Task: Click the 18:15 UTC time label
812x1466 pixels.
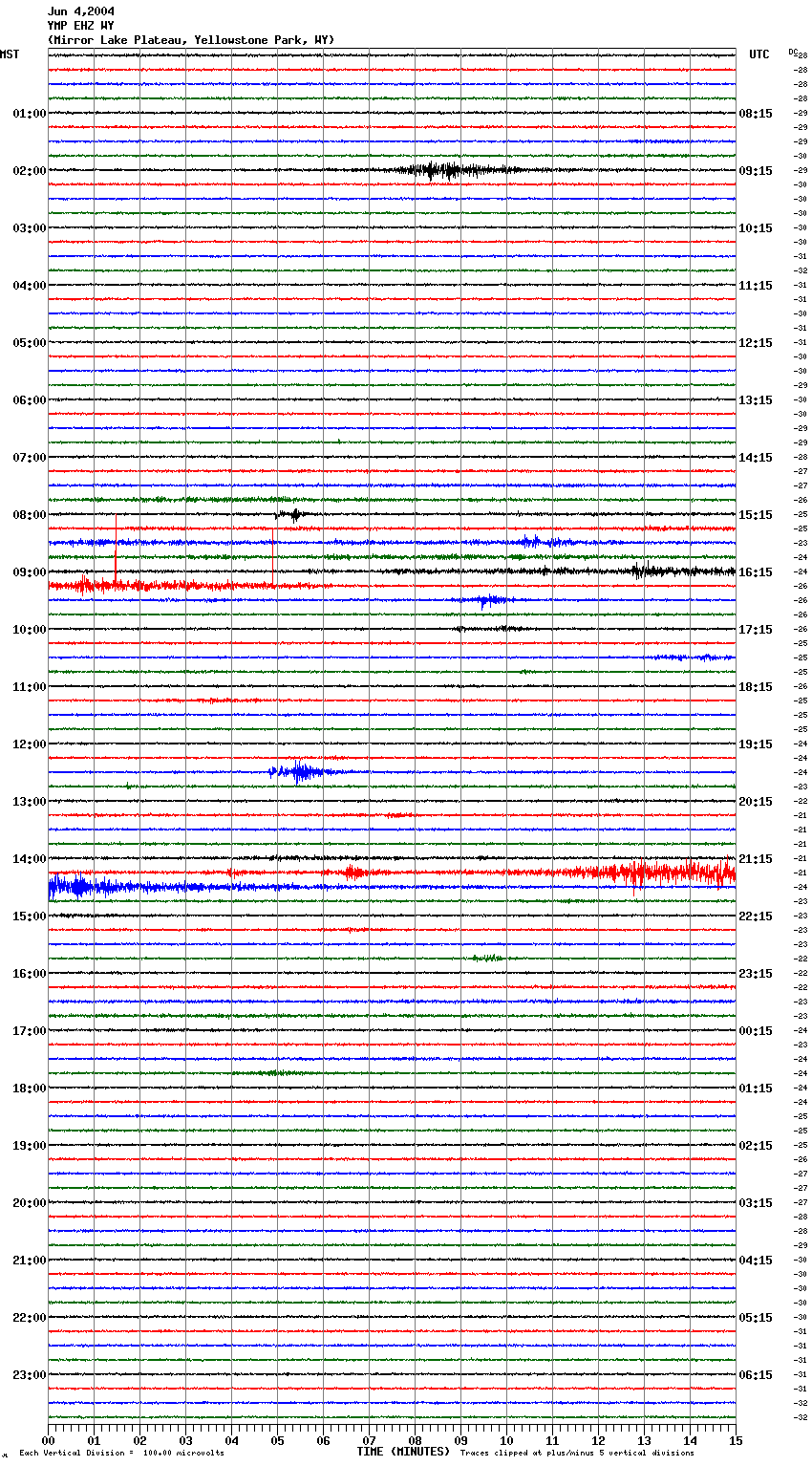Action: [x=756, y=687]
